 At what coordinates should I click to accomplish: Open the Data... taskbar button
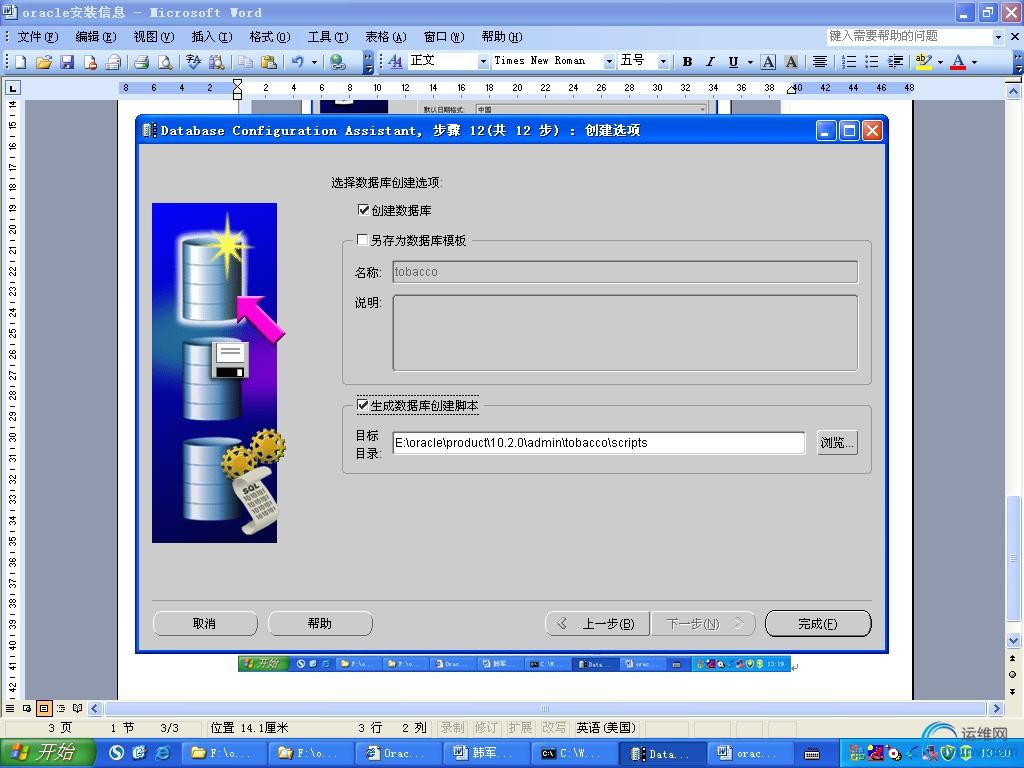pyautogui.click(x=662, y=753)
